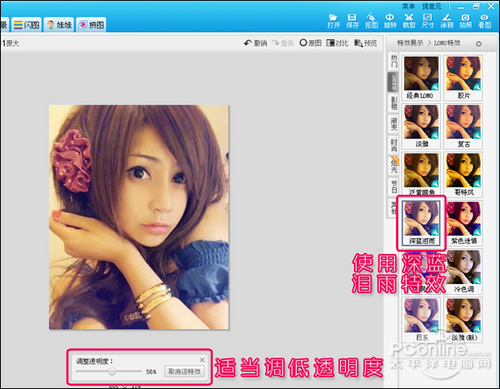Toggle the 对比 compare view
This screenshot has height=389, width=500.
(337, 43)
